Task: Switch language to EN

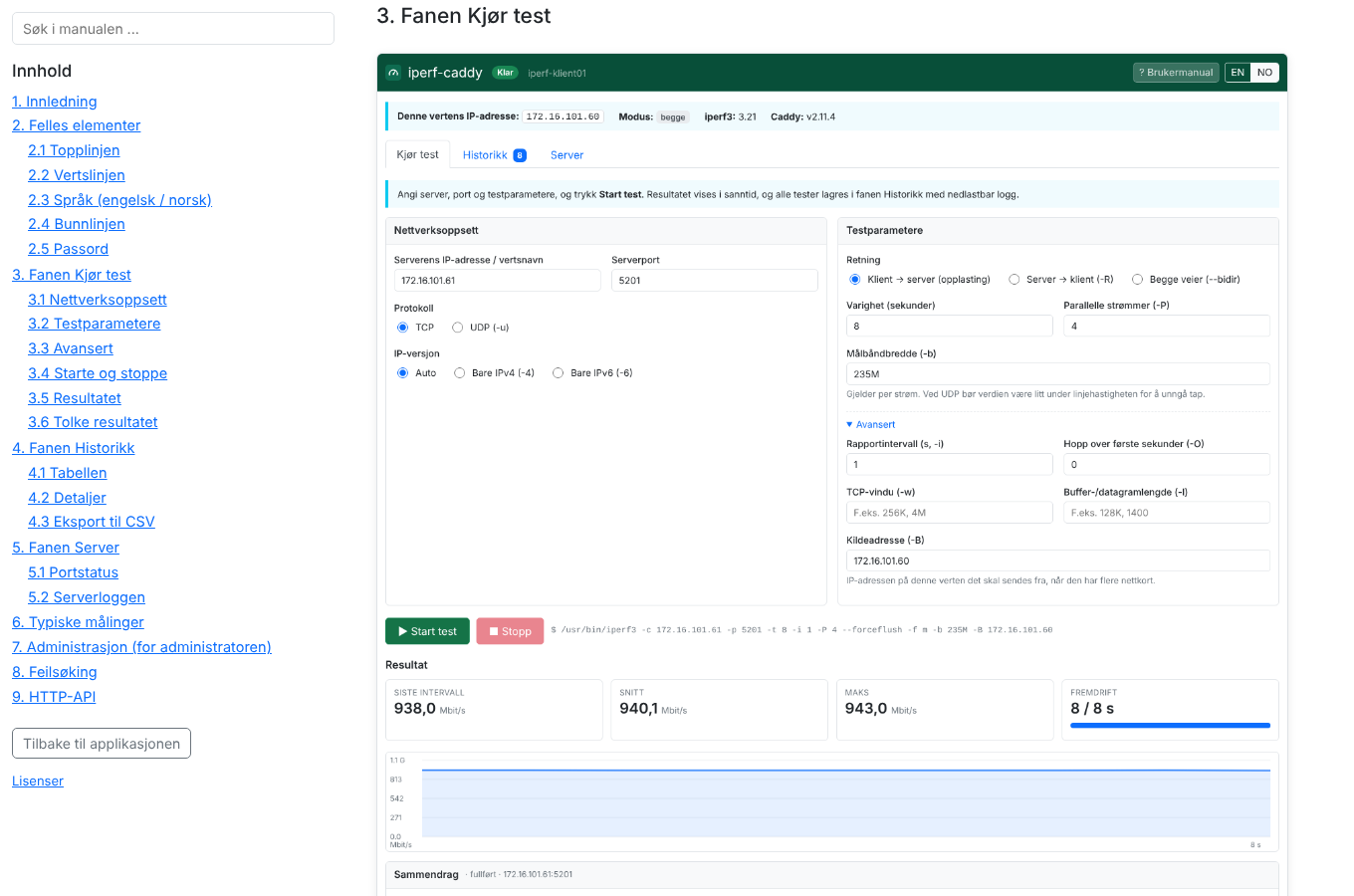Action: 1238,73
